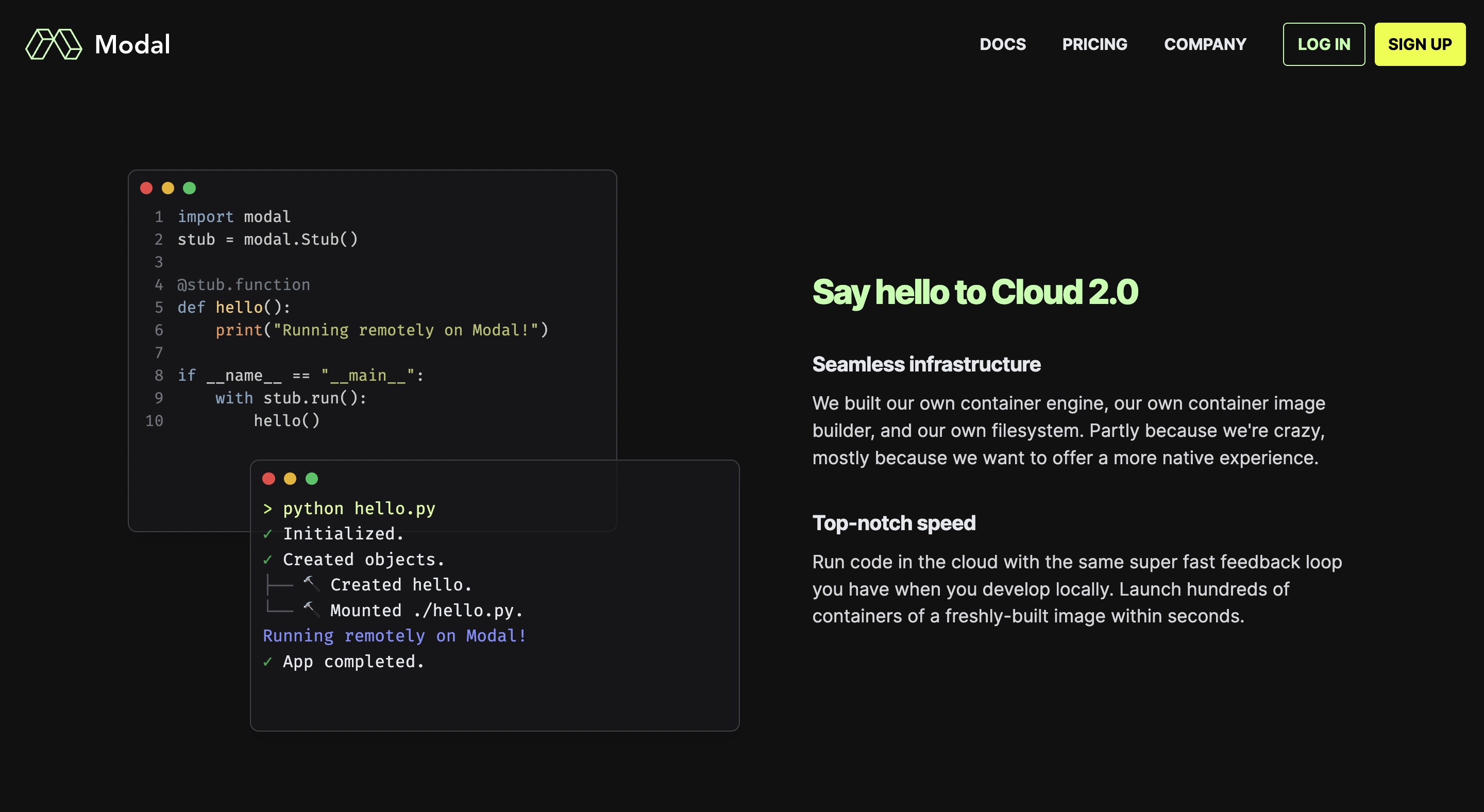This screenshot has width=1484, height=812.
Task: Click the 'import modal' code line
Action: pos(234,217)
